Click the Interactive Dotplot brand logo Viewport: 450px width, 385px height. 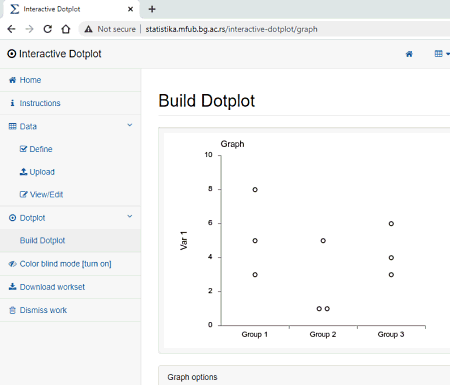(54, 54)
